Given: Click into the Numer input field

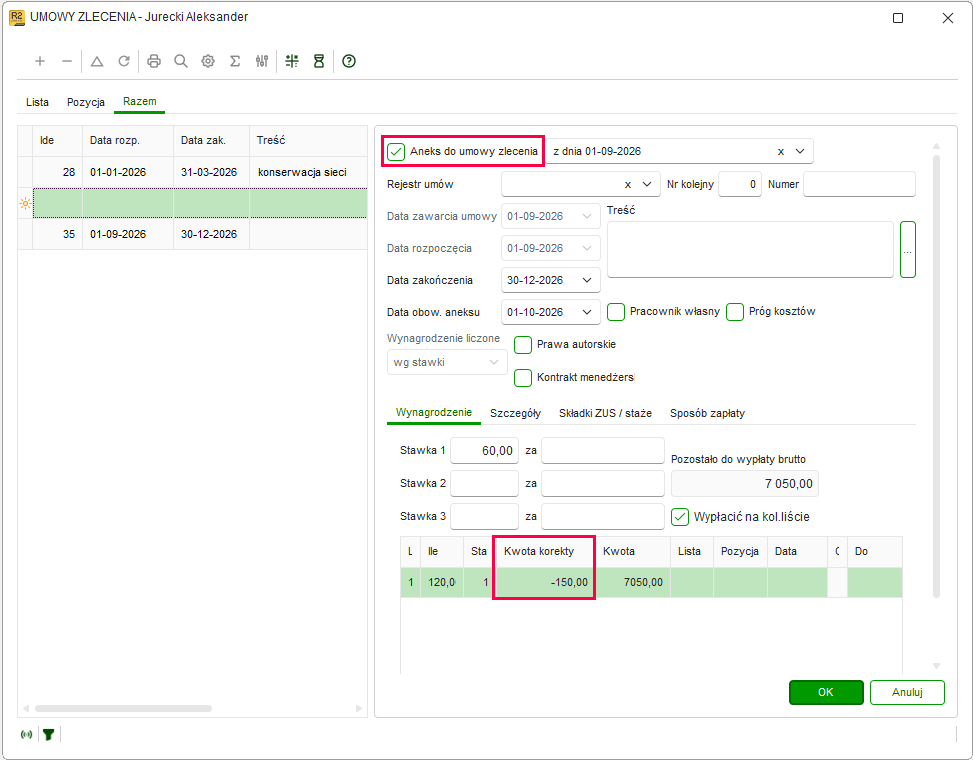Looking at the screenshot, I should [859, 184].
